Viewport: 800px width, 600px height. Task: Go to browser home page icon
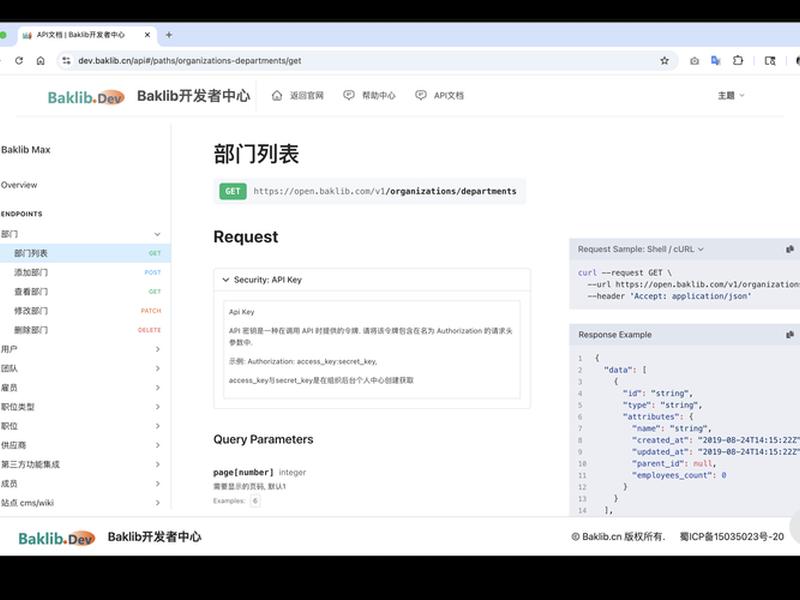point(41,61)
